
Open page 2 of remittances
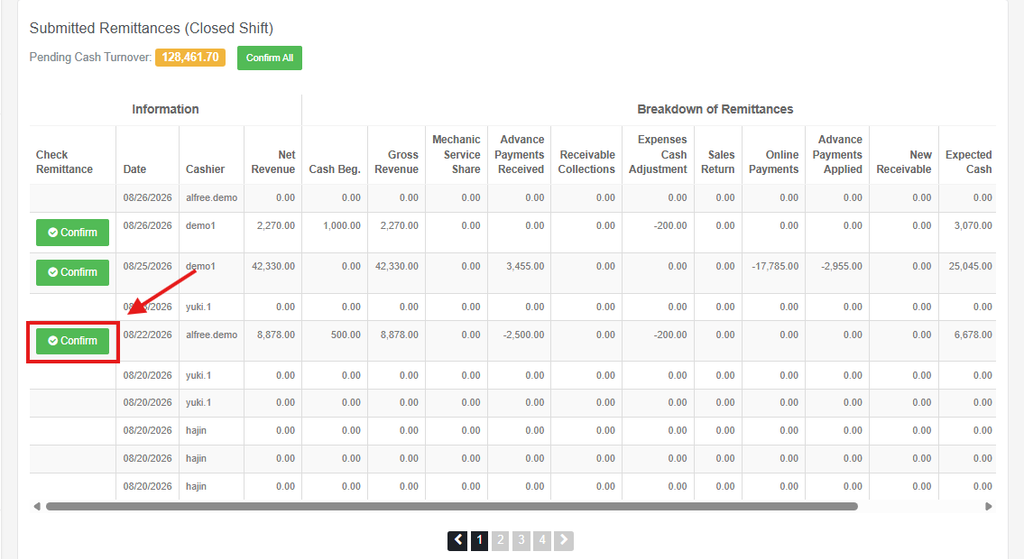click(500, 540)
